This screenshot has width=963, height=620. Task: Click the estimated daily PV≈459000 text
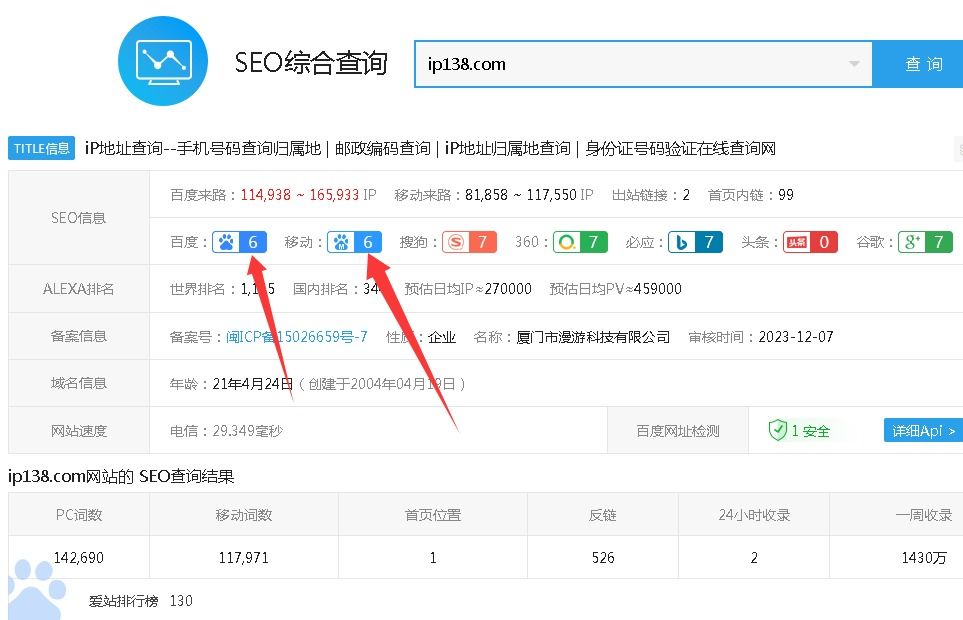pos(615,289)
